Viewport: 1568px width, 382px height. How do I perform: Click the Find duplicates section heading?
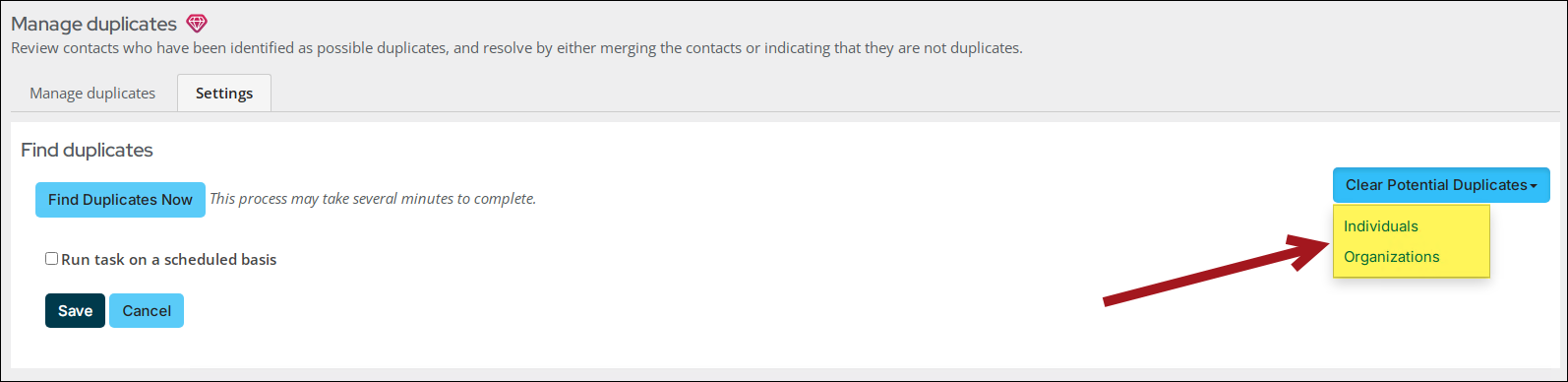pyautogui.click(x=87, y=151)
